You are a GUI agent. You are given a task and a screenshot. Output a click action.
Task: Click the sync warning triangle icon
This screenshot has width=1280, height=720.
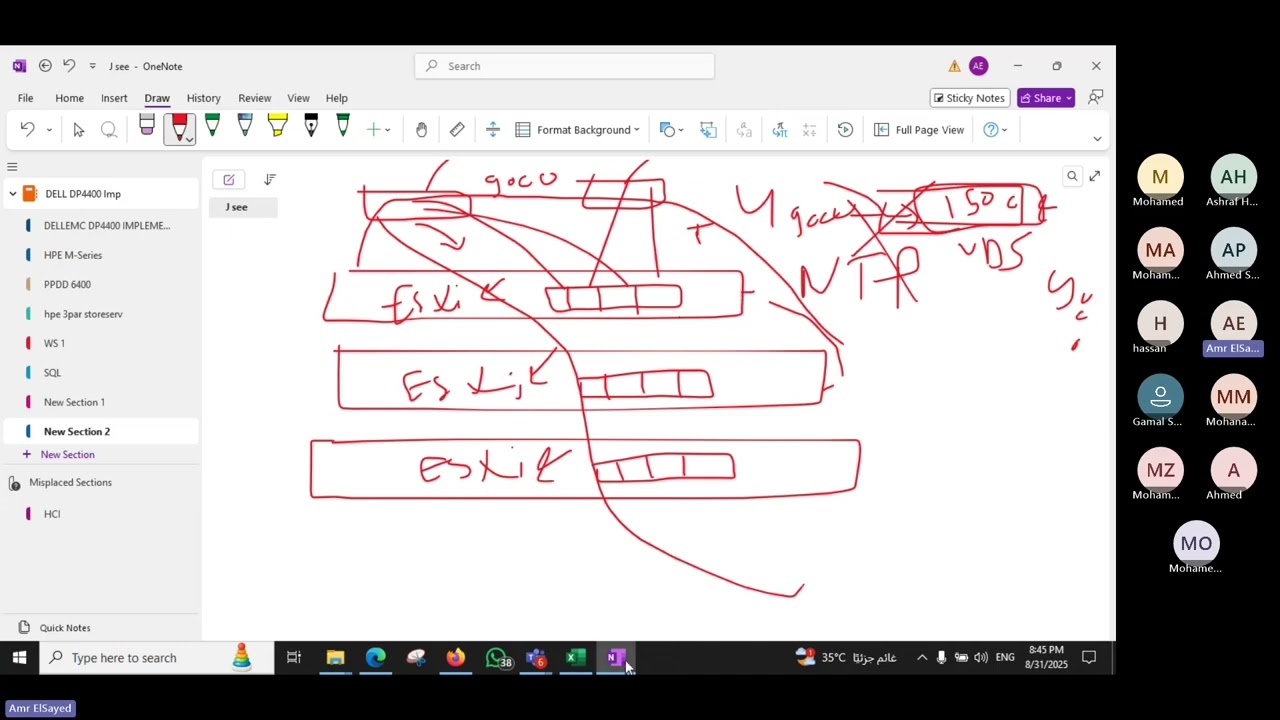(954, 66)
